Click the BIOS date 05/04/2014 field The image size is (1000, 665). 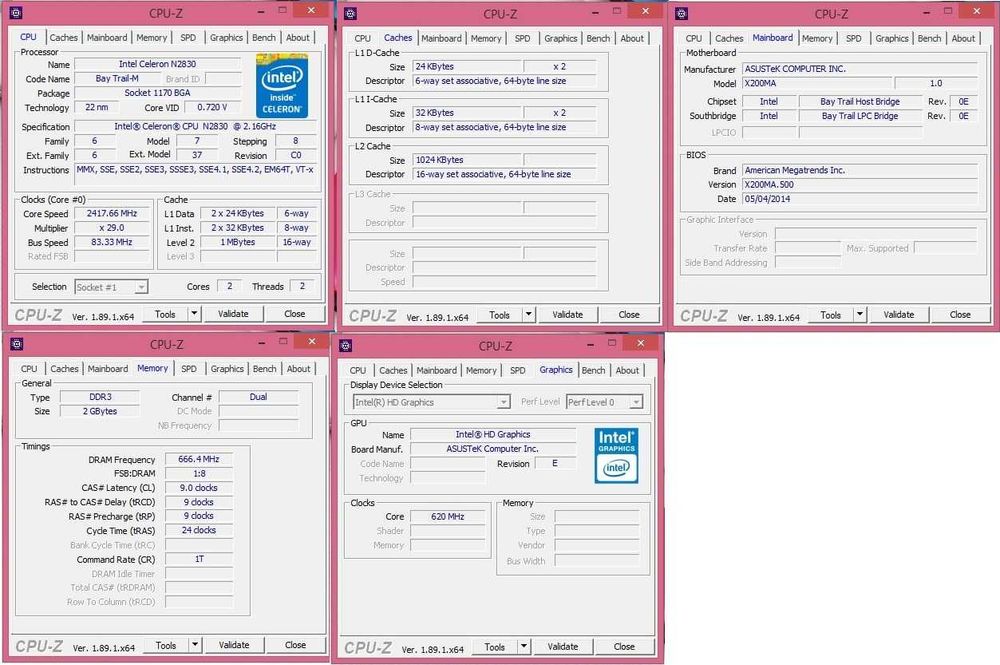(x=860, y=199)
